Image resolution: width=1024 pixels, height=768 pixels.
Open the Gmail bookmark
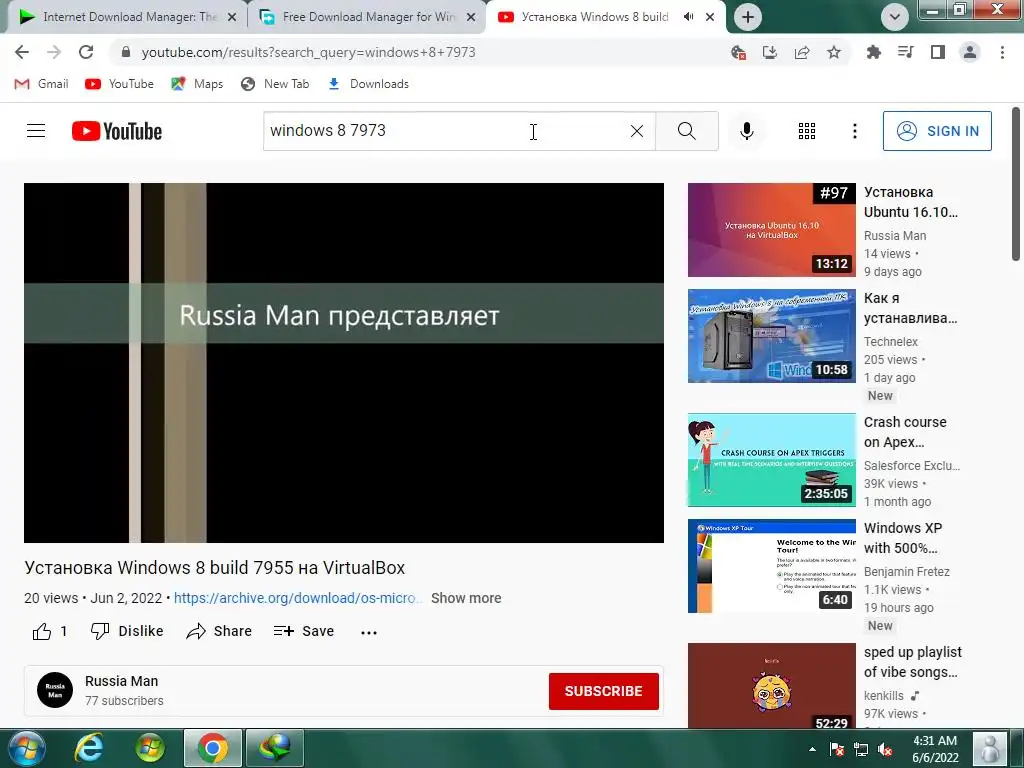[x=41, y=84]
